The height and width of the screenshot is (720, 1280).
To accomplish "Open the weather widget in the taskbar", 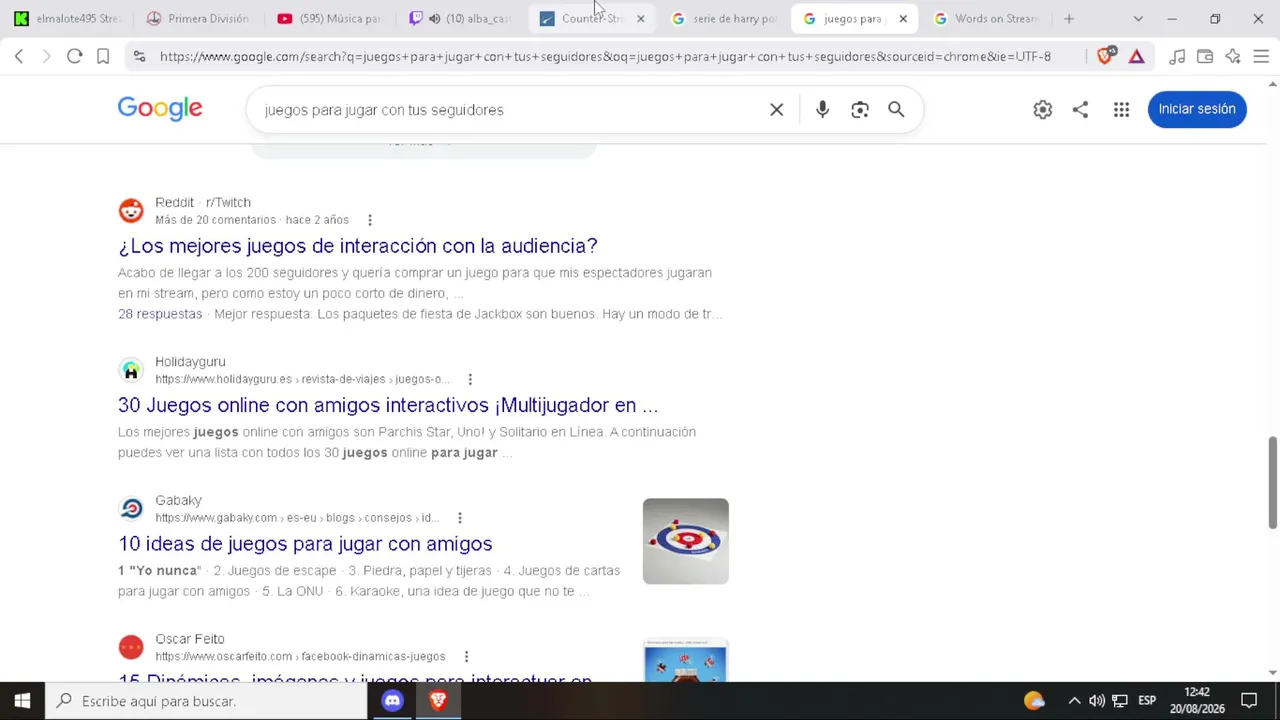I will point(1034,701).
